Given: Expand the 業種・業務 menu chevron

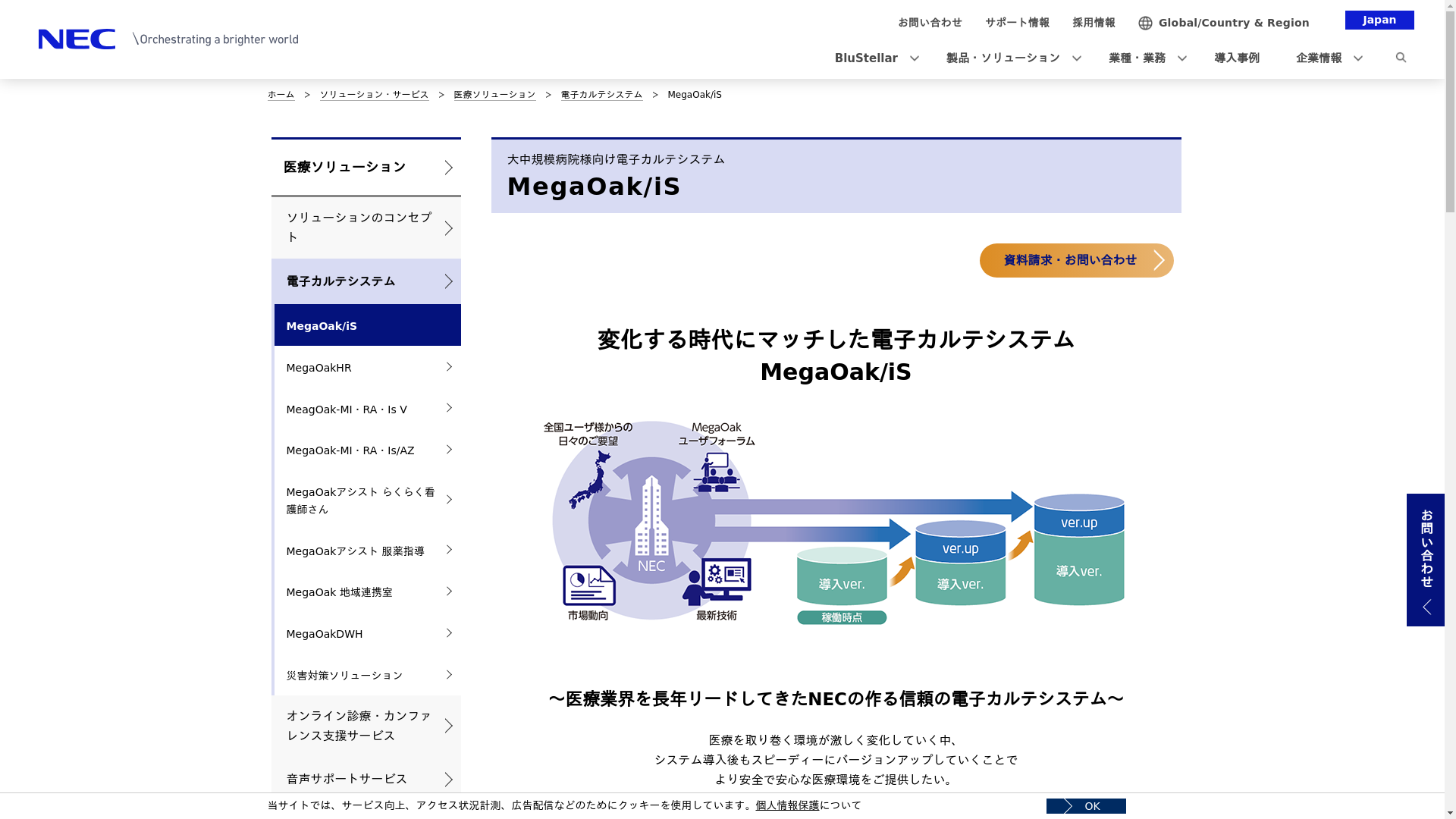Looking at the screenshot, I should click(1181, 58).
